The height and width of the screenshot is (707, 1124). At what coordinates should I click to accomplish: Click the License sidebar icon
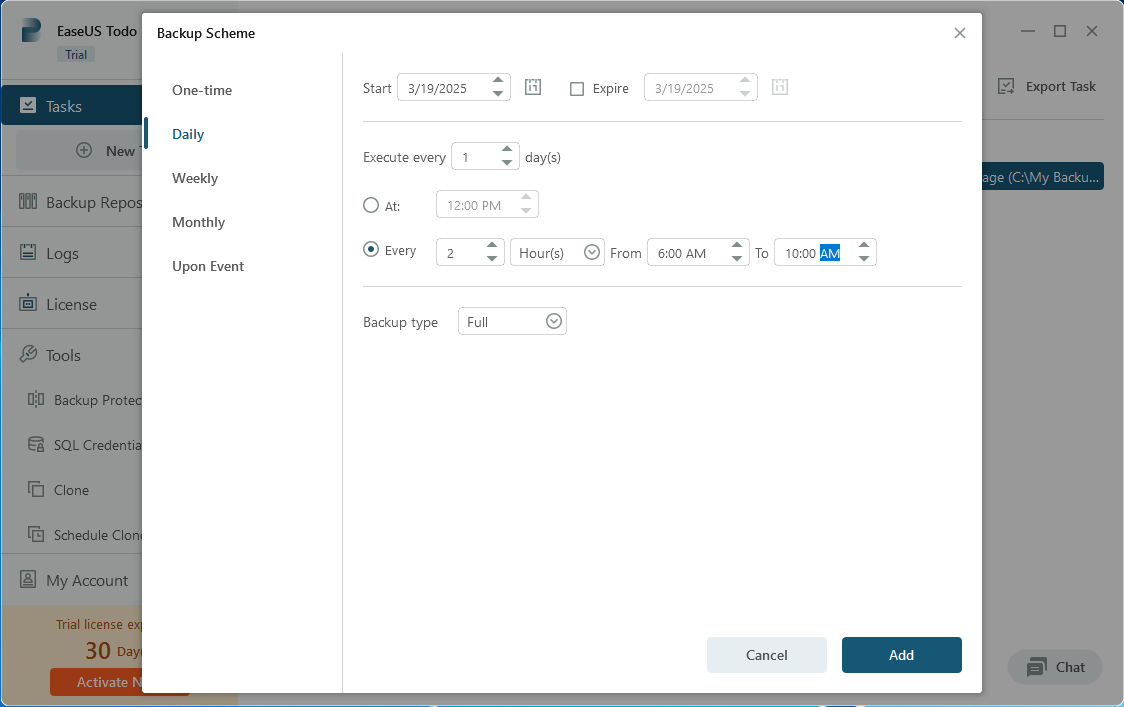28,303
